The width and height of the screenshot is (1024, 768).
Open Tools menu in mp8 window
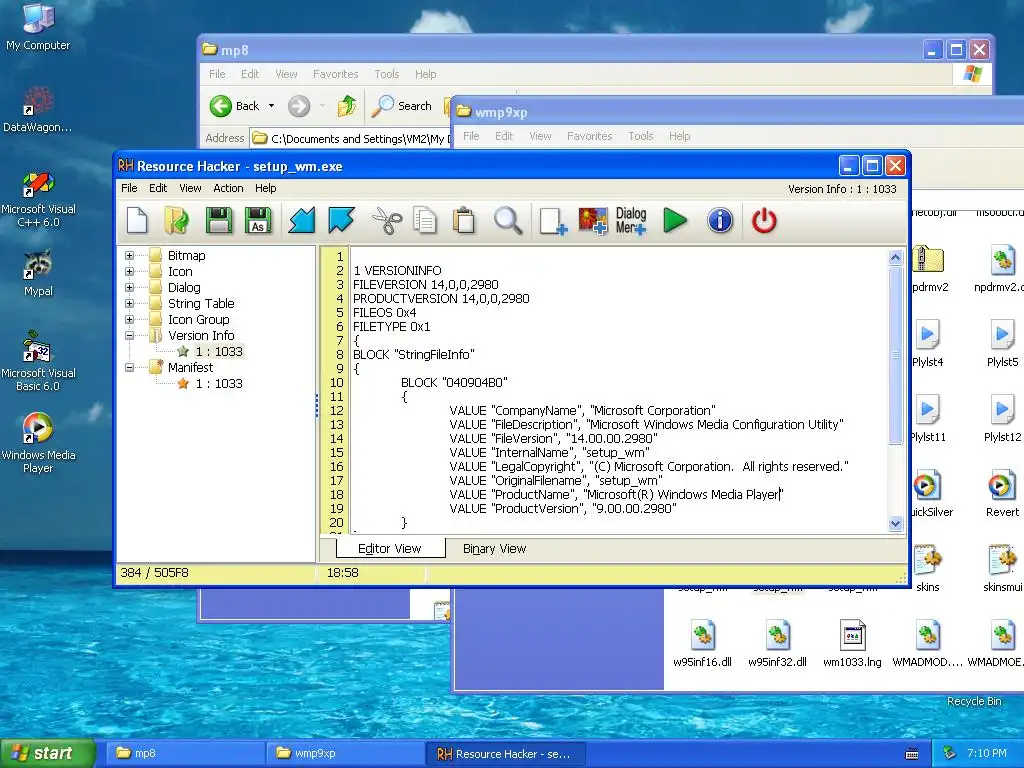pyautogui.click(x=386, y=74)
